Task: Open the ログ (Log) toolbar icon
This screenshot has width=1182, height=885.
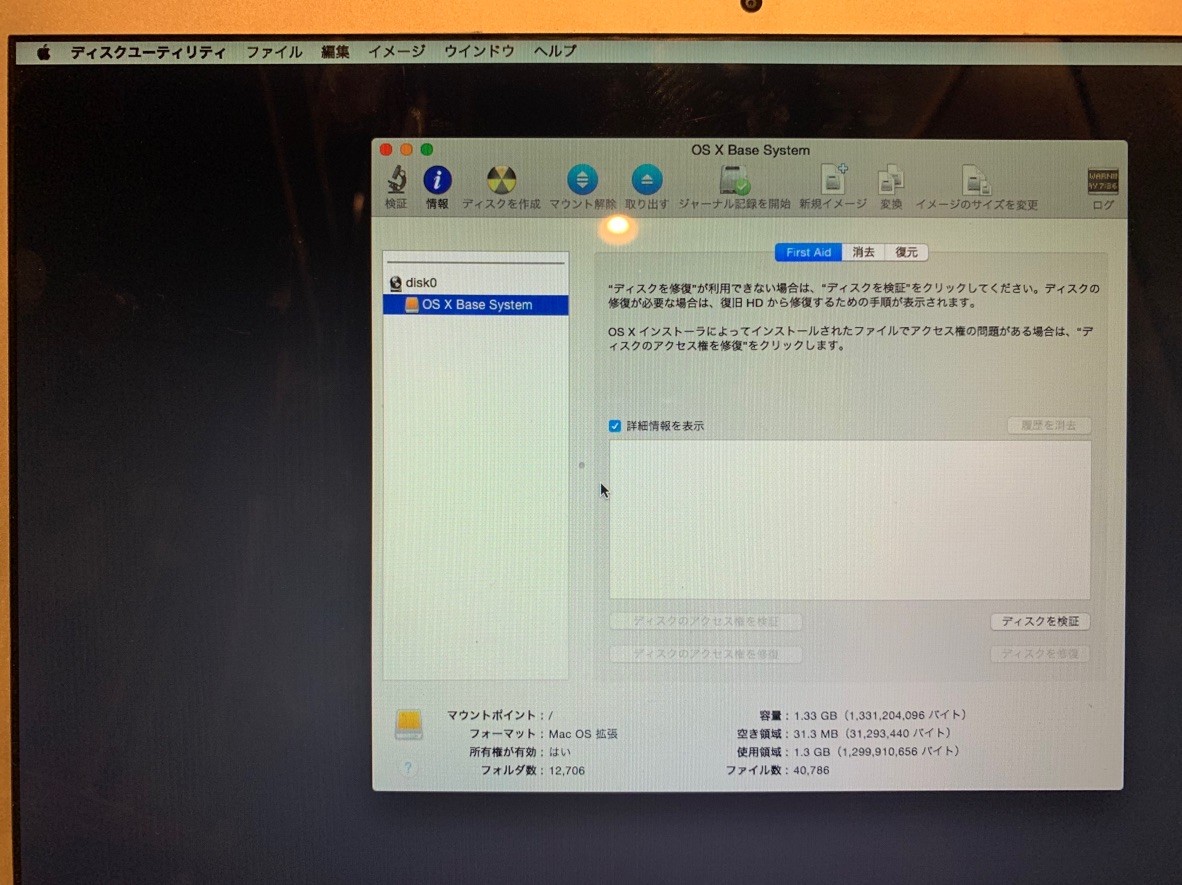Action: tap(1102, 182)
